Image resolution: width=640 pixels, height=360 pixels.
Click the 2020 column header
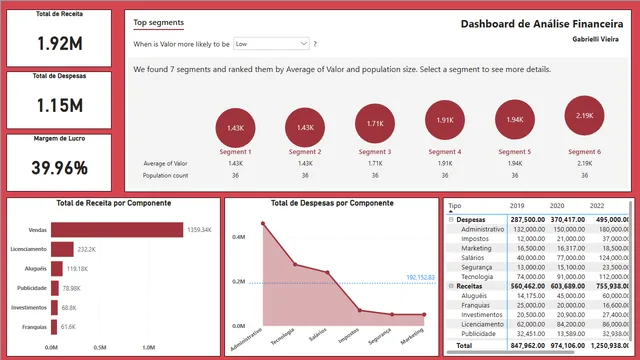pos(557,206)
